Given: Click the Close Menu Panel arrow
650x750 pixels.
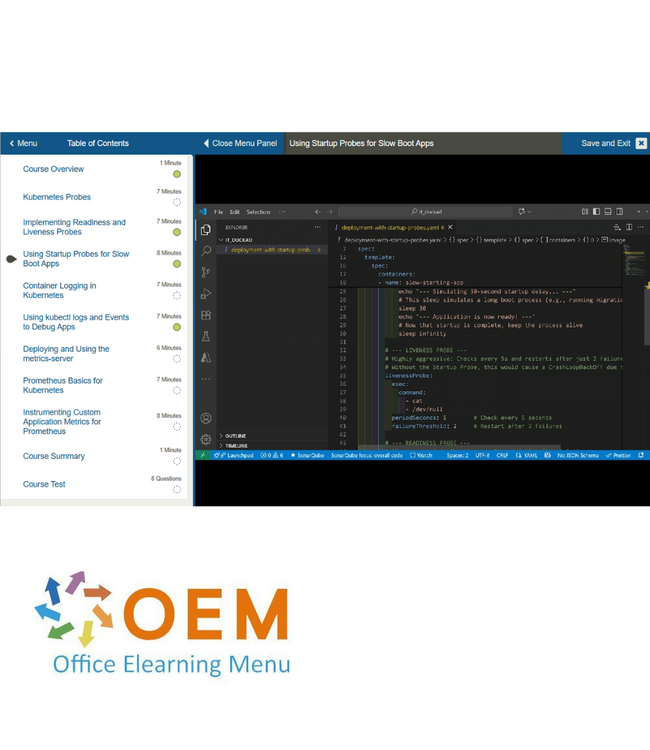Looking at the screenshot, I should click(x=206, y=143).
